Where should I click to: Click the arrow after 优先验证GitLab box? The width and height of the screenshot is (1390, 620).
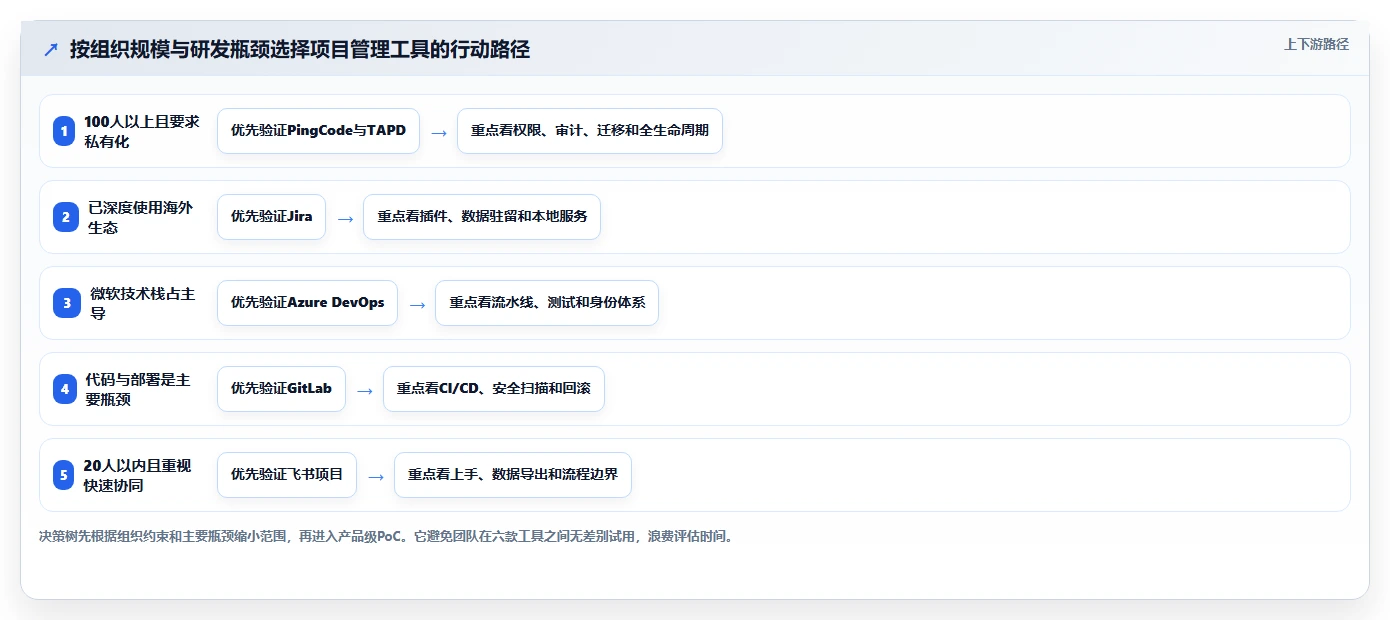pos(365,390)
